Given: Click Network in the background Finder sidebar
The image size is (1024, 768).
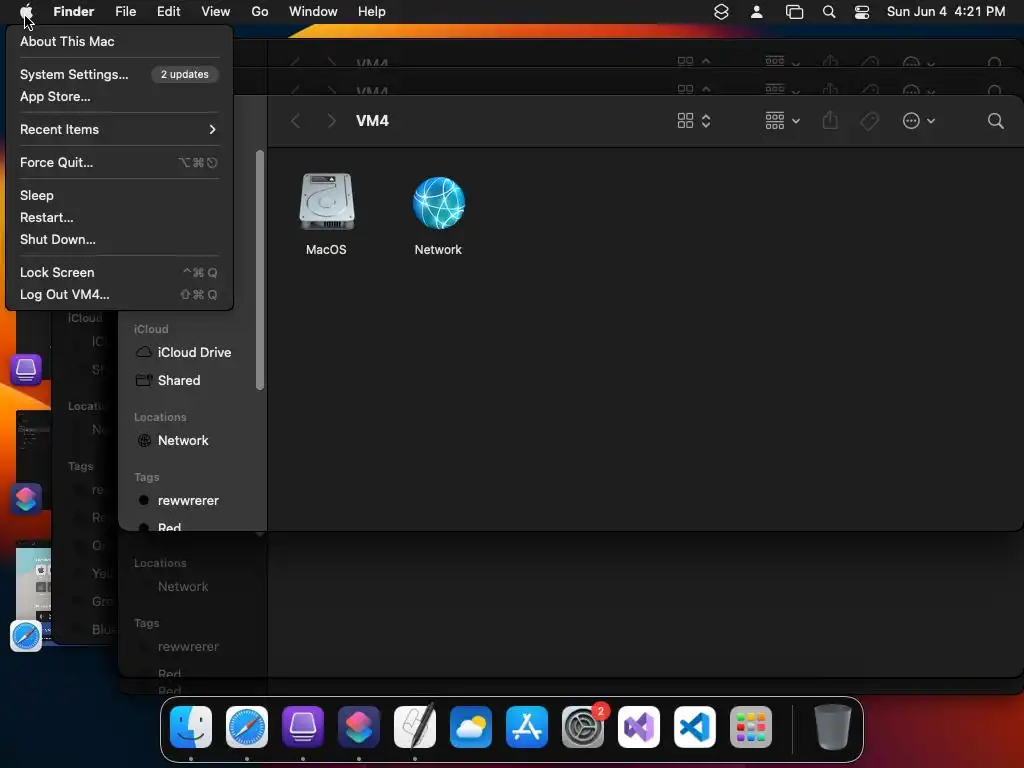Looking at the screenshot, I should 183,586.
